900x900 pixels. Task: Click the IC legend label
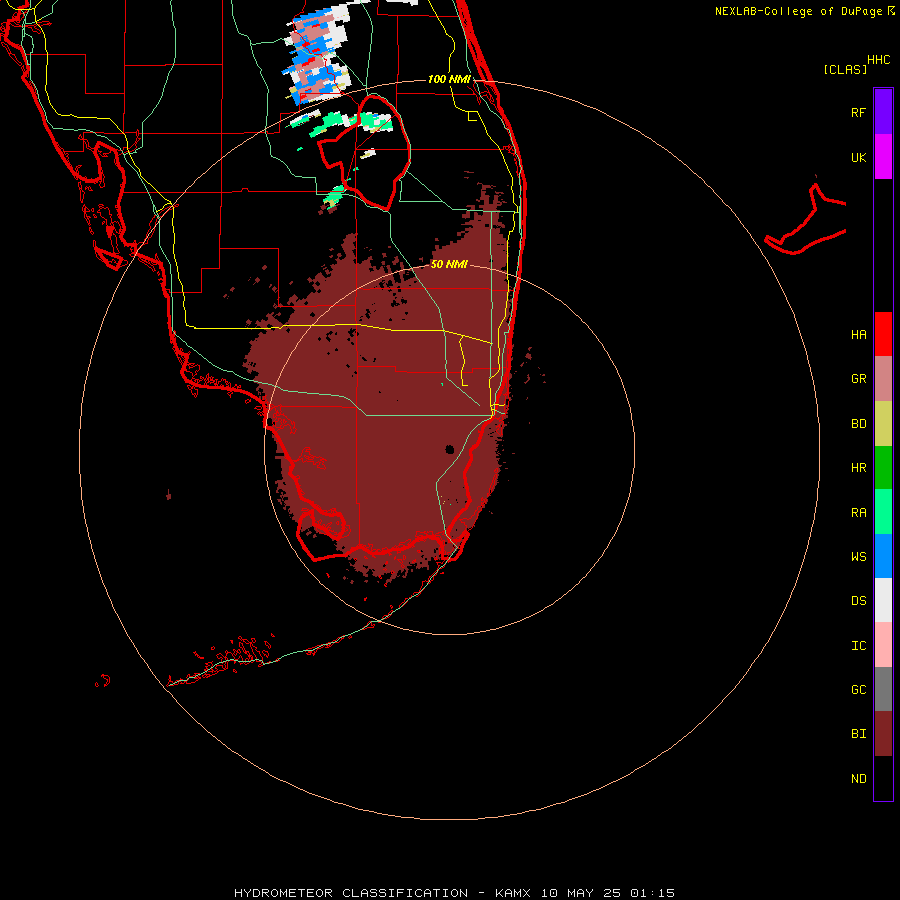[x=858, y=645]
